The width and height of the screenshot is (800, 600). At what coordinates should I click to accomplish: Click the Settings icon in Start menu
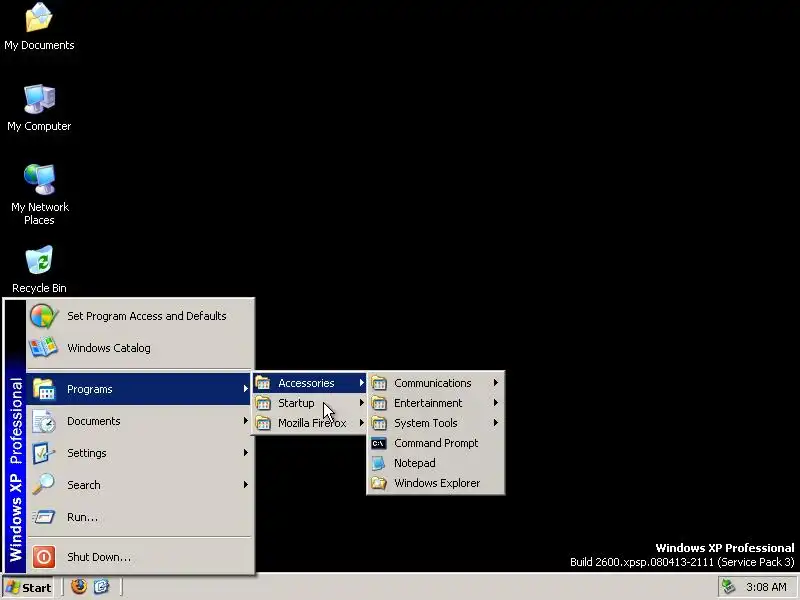coord(44,453)
